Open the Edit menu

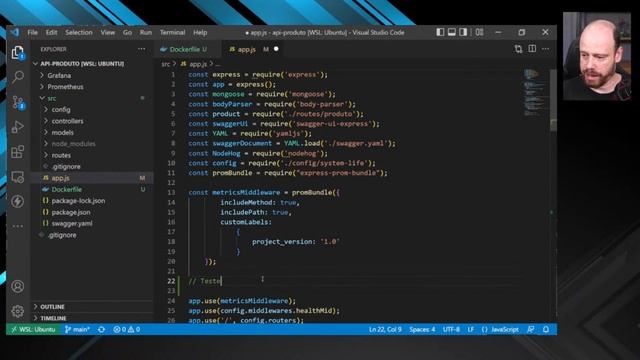coord(51,32)
